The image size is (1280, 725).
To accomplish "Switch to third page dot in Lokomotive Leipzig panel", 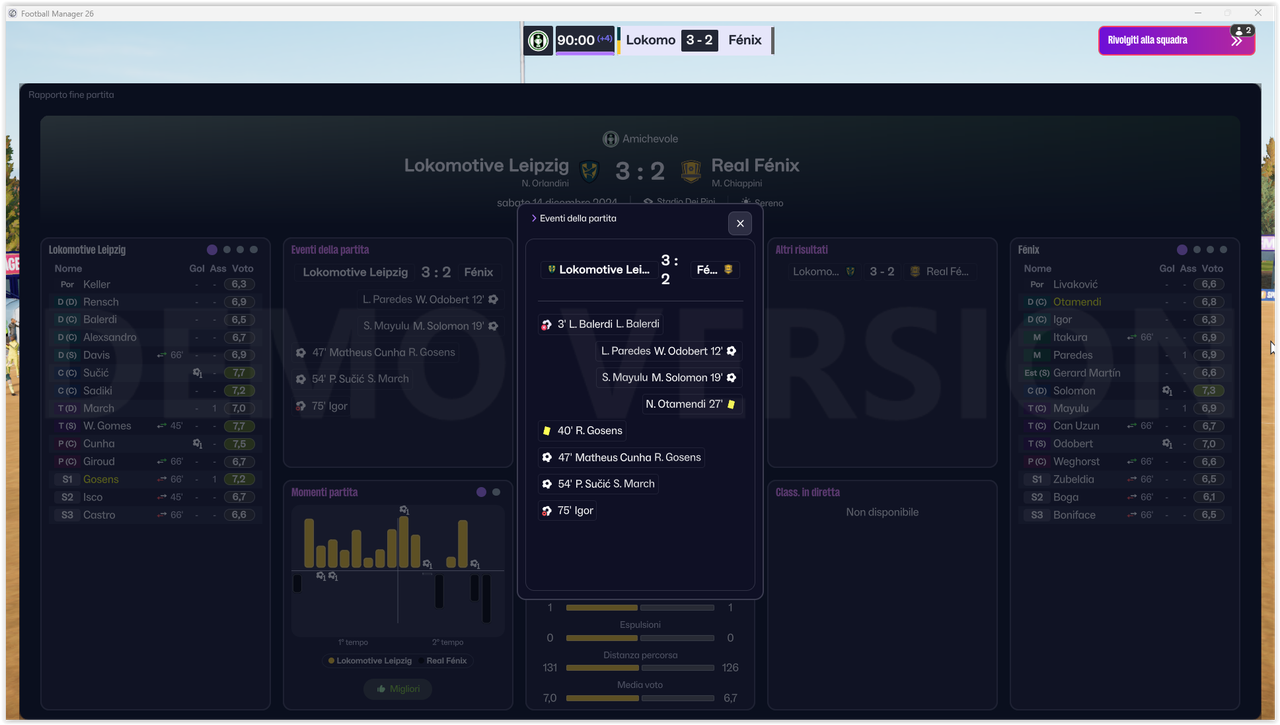I will point(240,250).
